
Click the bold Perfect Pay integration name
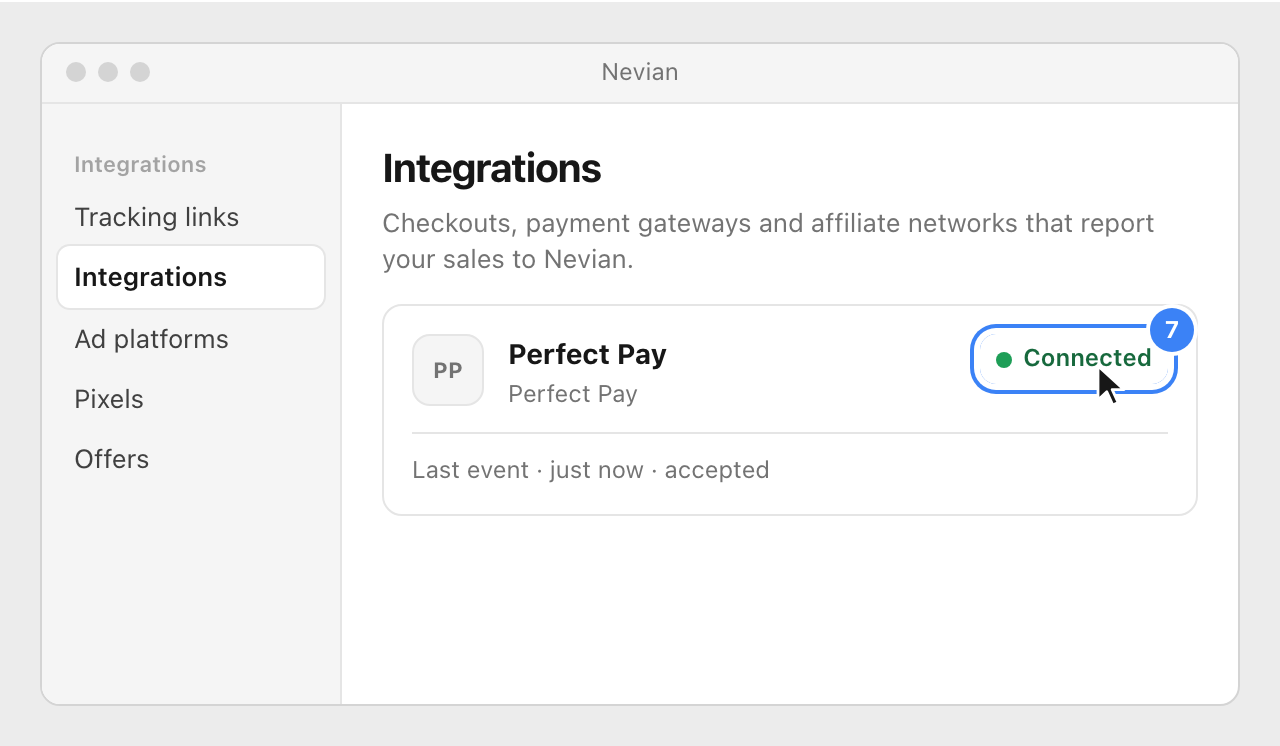(x=587, y=354)
